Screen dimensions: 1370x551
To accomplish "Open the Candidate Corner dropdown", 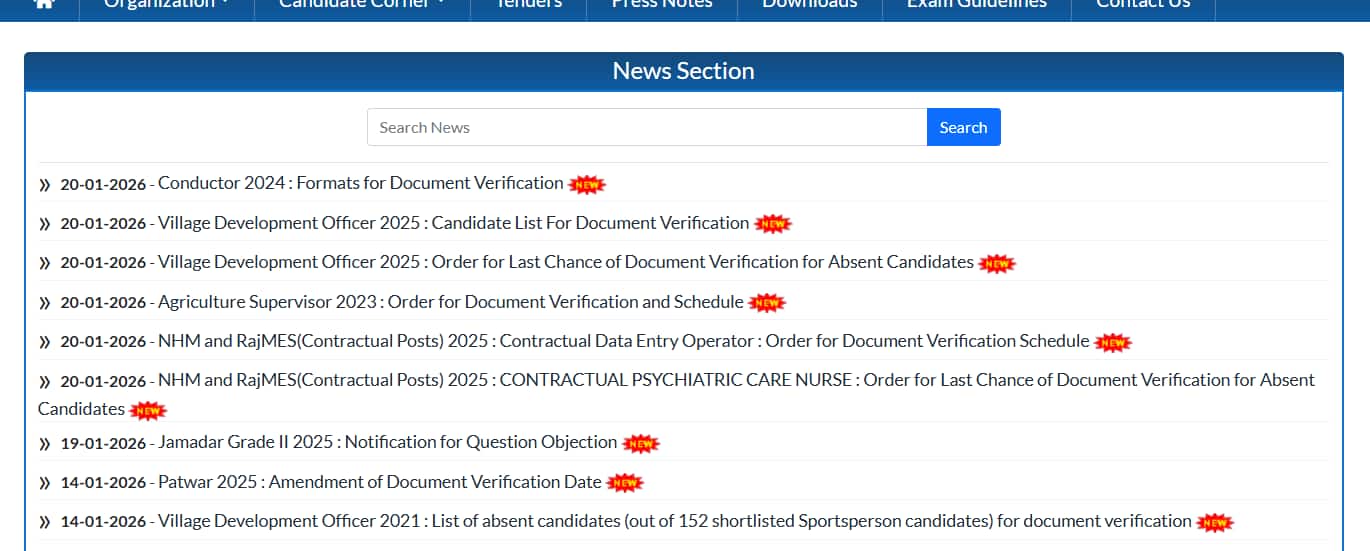I will tap(361, 5).
